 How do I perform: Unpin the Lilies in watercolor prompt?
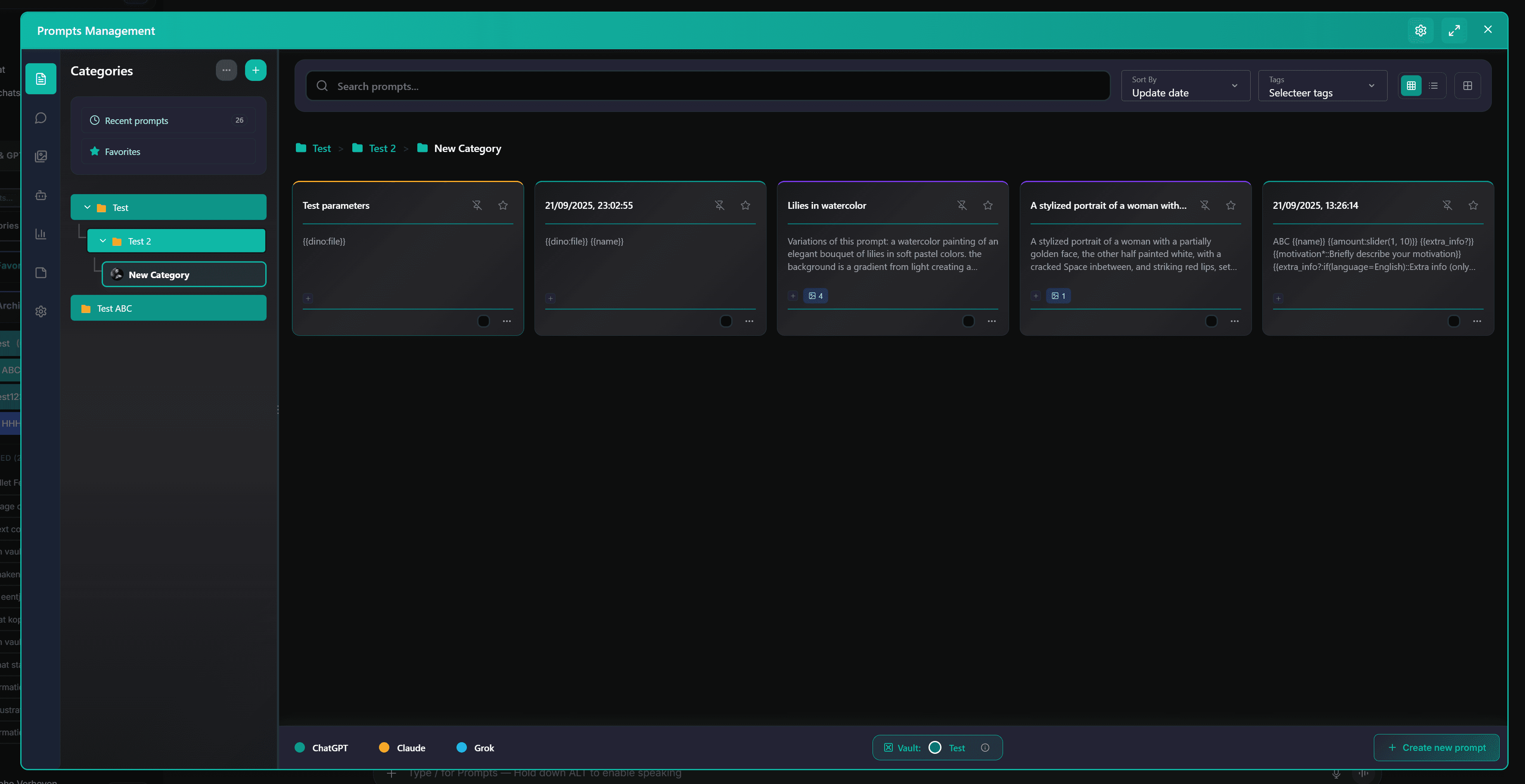[962, 205]
